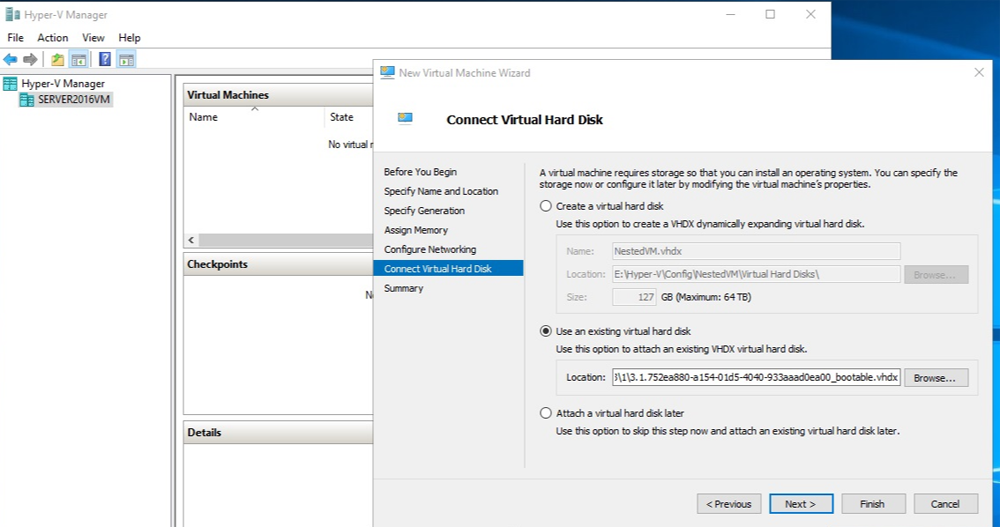Click the Details panel header
The width and height of the screenshot is (1000, 527).
279,433
